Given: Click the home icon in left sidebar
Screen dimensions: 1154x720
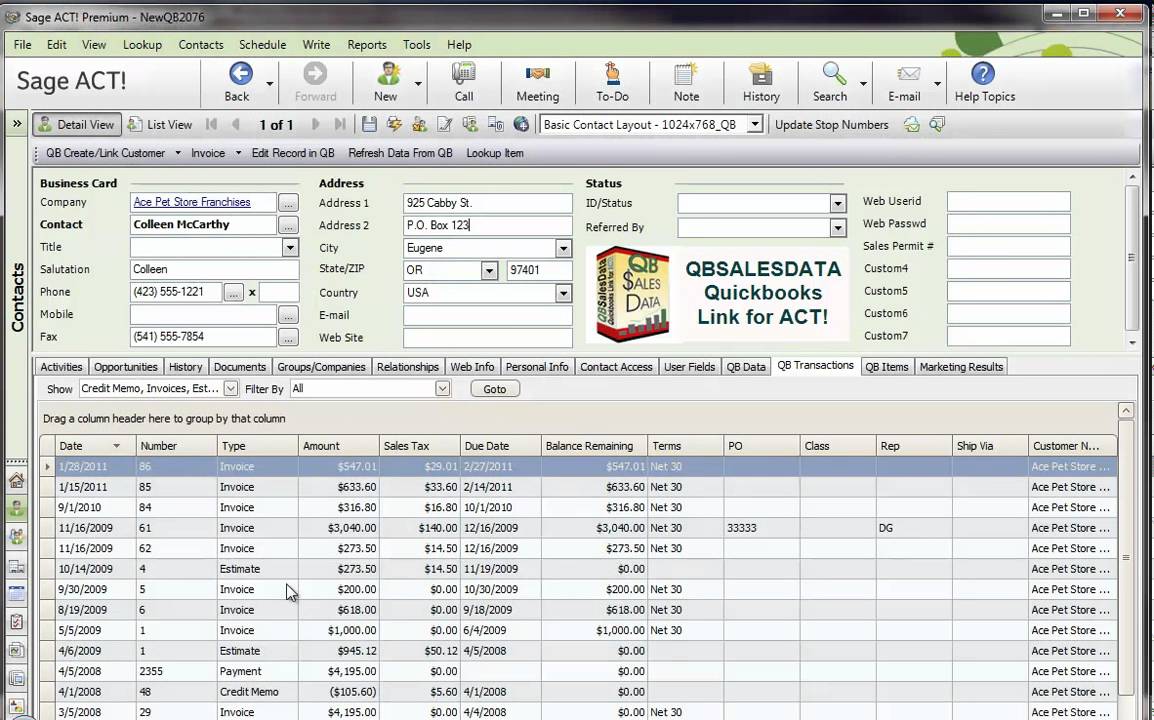Looking at the screenshot, I should (16, 481).
